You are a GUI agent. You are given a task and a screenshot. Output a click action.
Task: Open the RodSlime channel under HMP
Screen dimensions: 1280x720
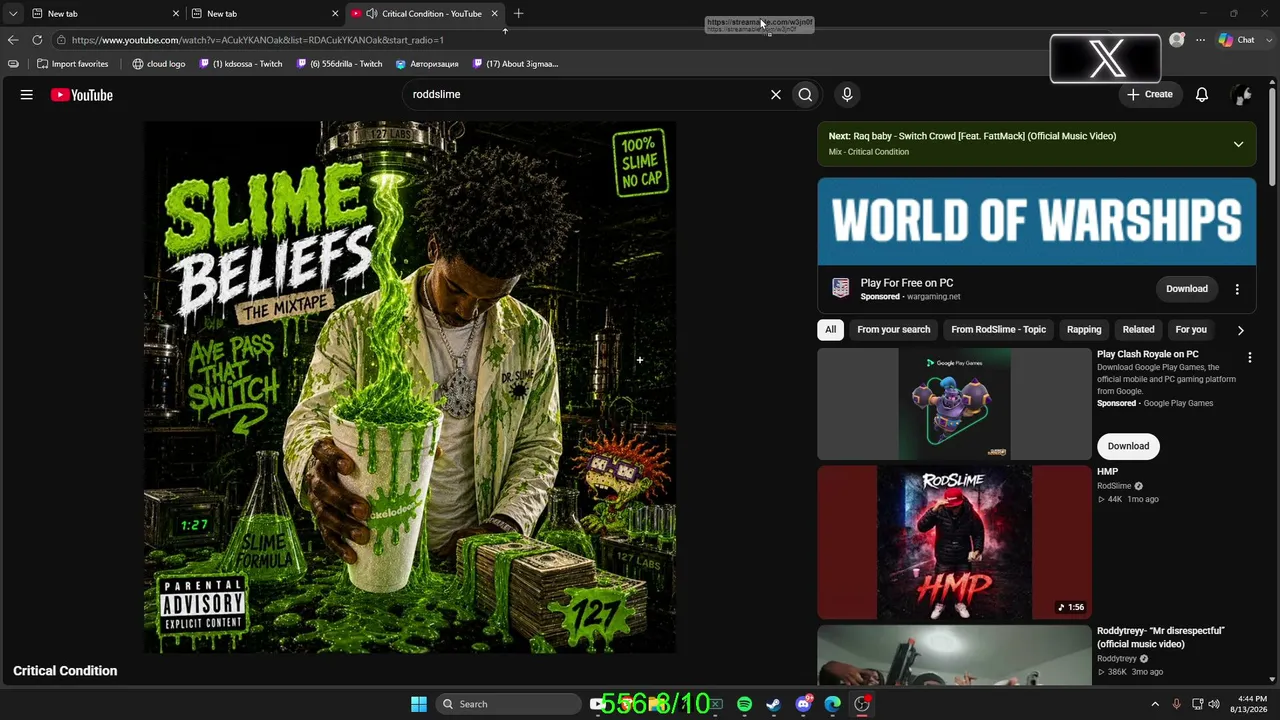1114,486
